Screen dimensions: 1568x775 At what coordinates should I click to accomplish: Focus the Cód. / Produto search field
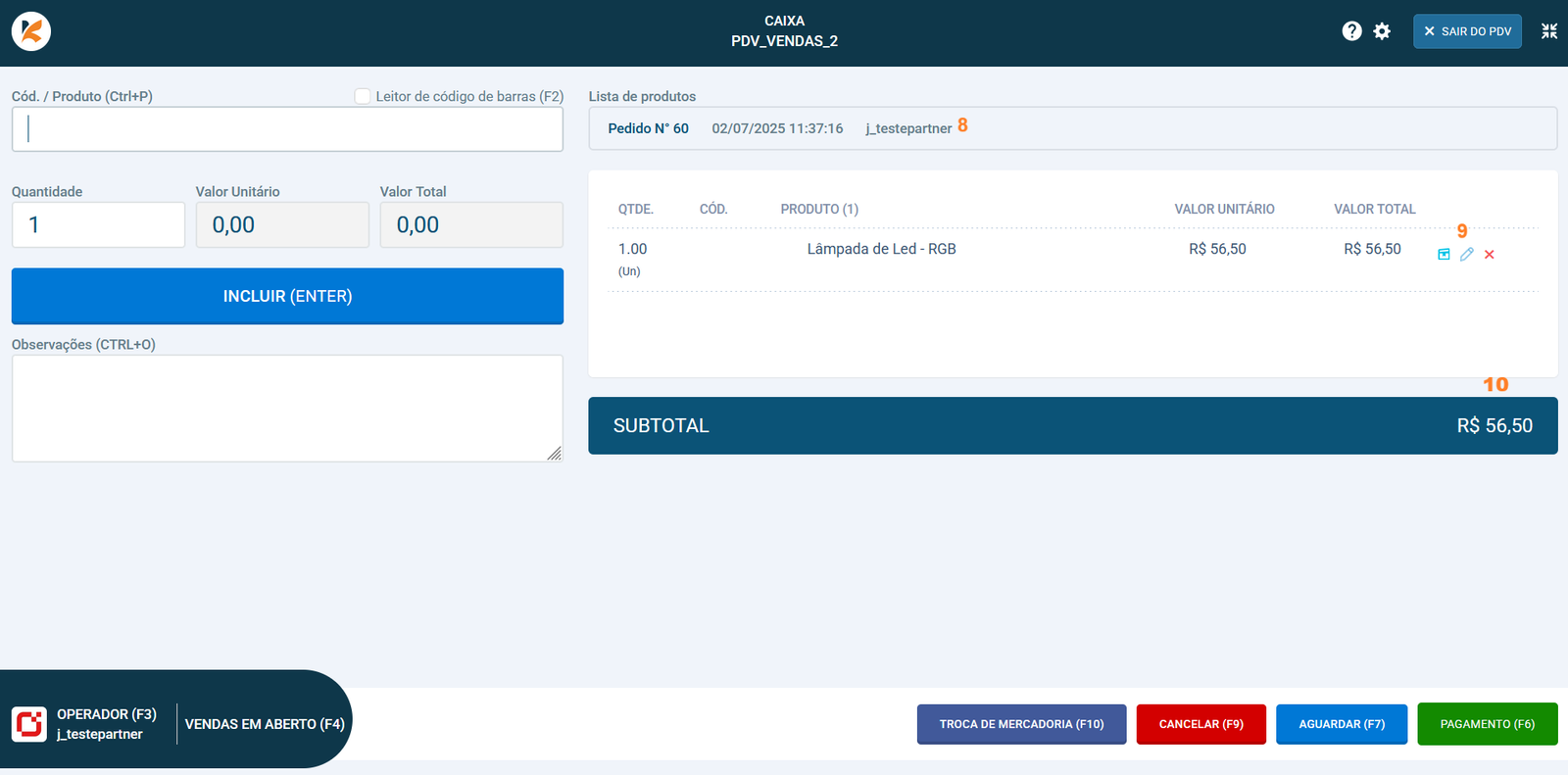point(287,129)
